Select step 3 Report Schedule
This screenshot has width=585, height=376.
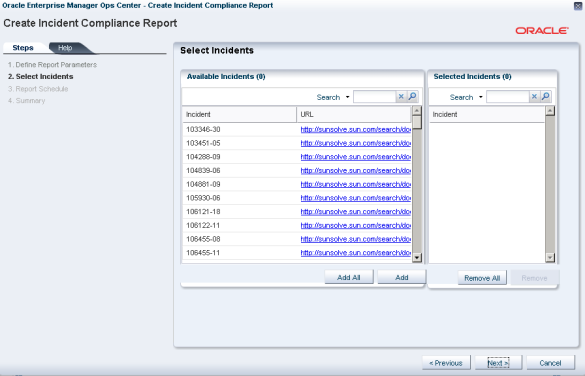(x=38, y=89)
